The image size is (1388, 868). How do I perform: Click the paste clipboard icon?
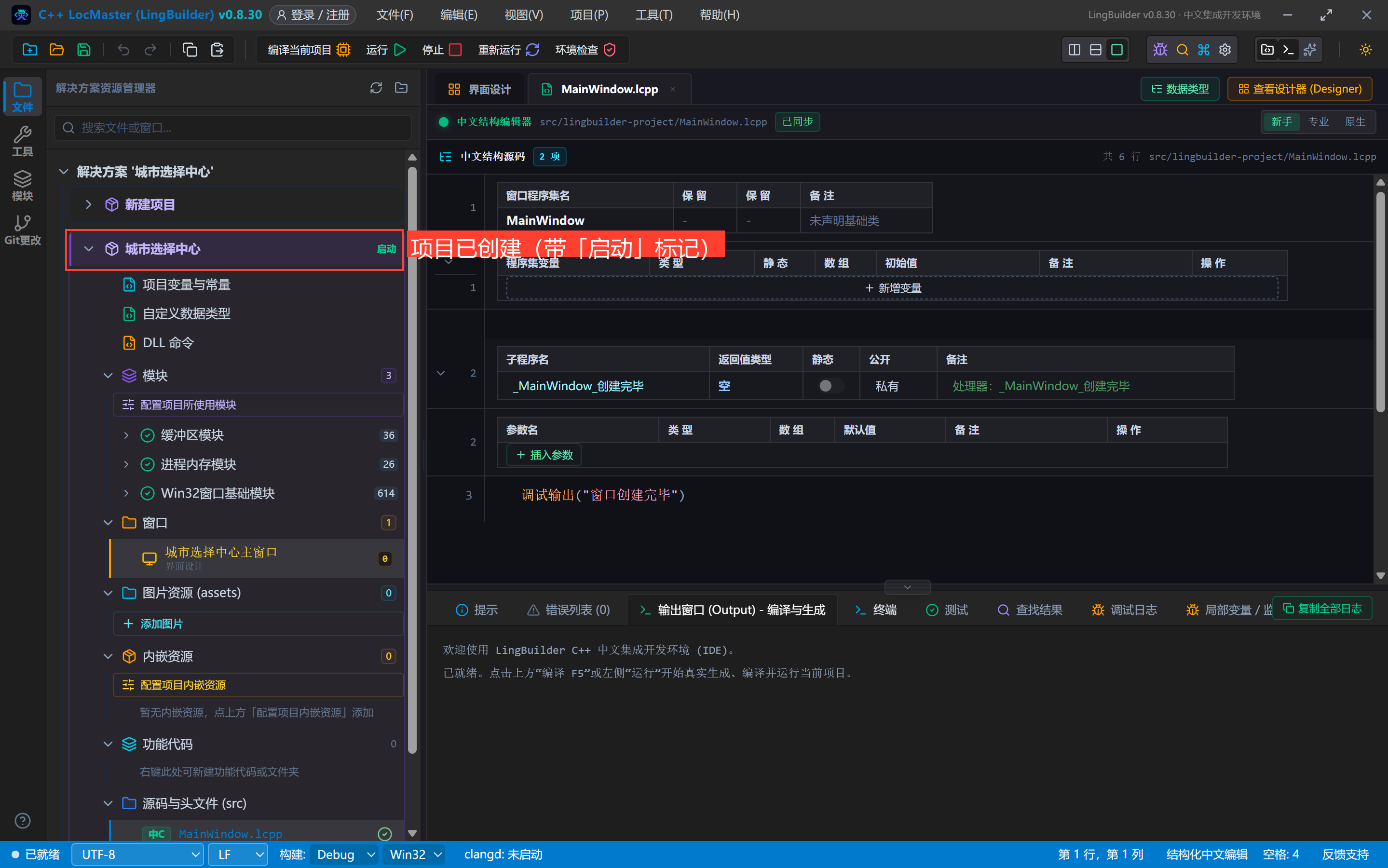click(217, 50)
